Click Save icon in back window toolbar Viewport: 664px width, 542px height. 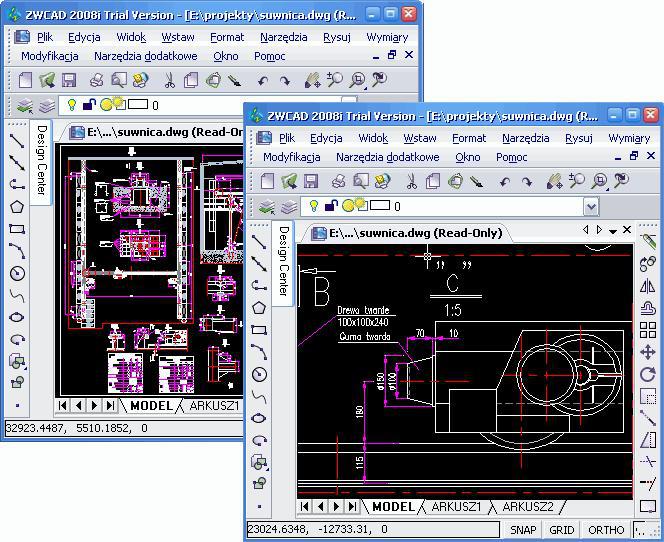[69, 80]
